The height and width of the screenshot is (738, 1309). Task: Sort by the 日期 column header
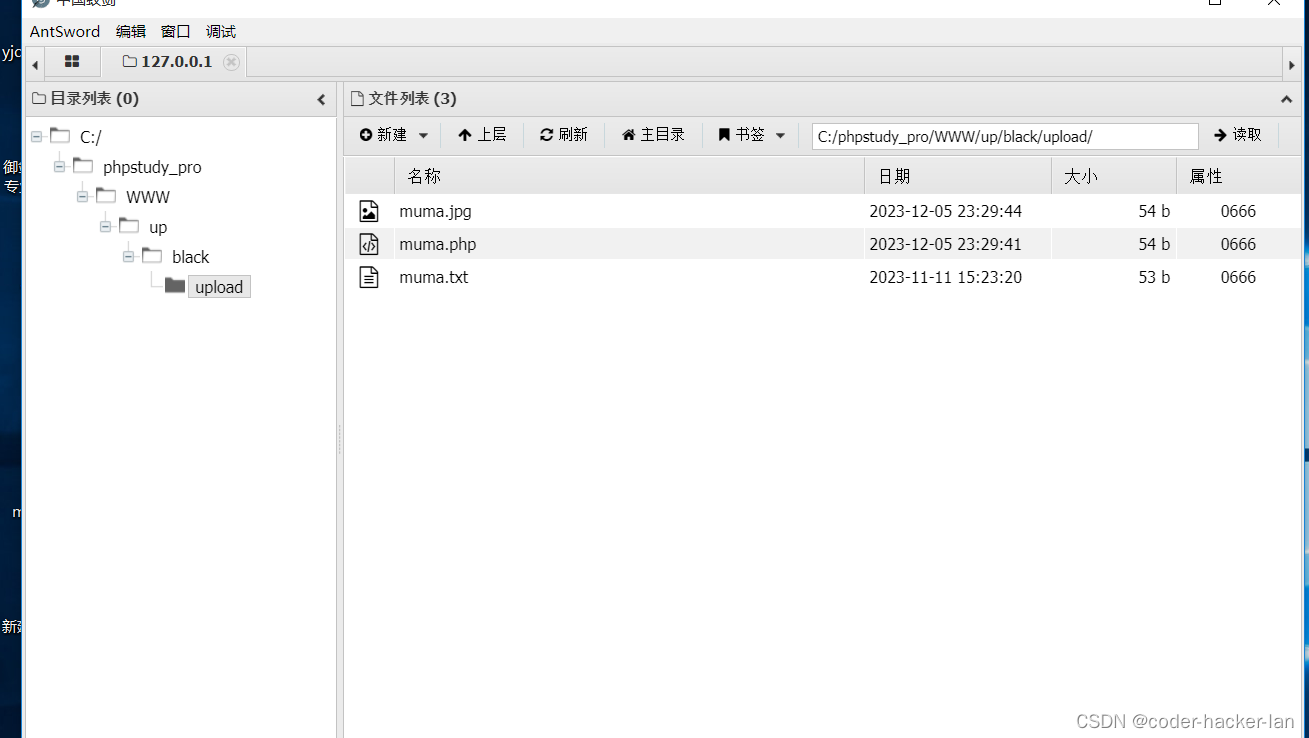(x=958, y=176)
